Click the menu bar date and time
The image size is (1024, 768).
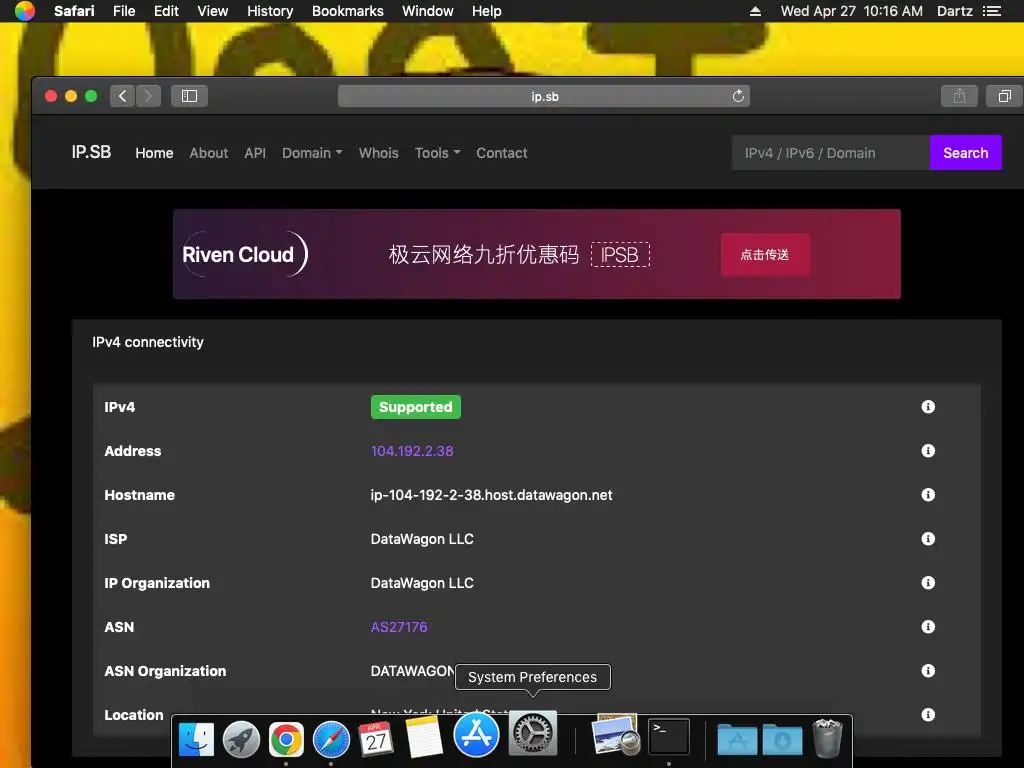point(852,11)
